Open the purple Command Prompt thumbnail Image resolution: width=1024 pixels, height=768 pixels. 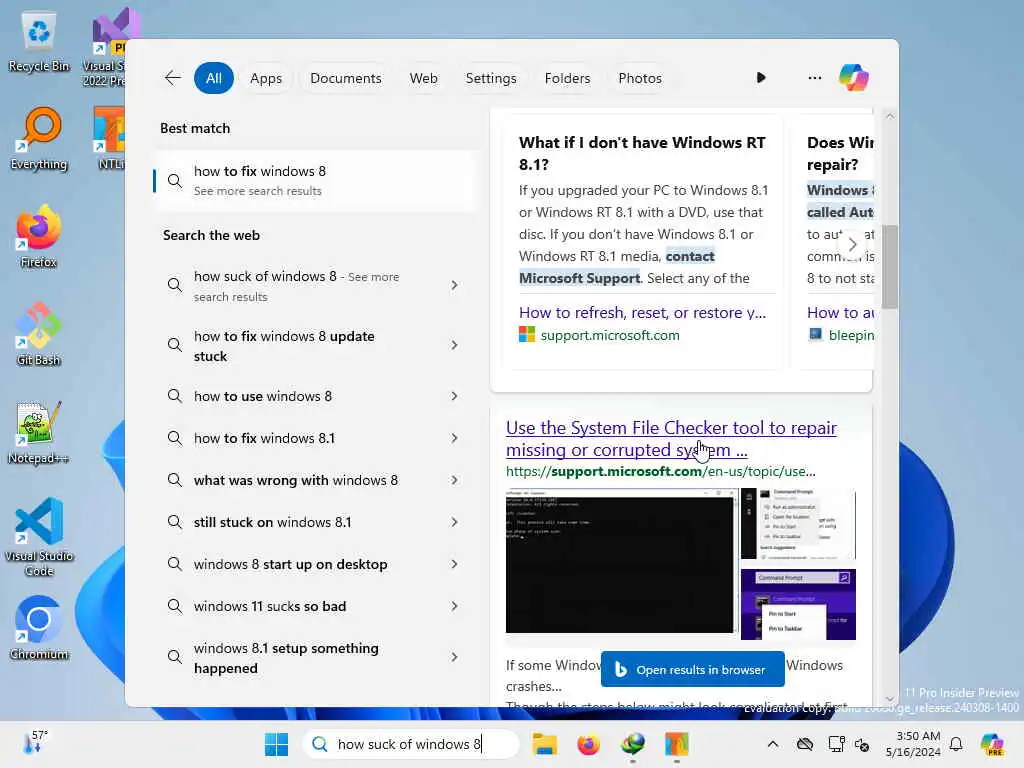click(798, 605)
